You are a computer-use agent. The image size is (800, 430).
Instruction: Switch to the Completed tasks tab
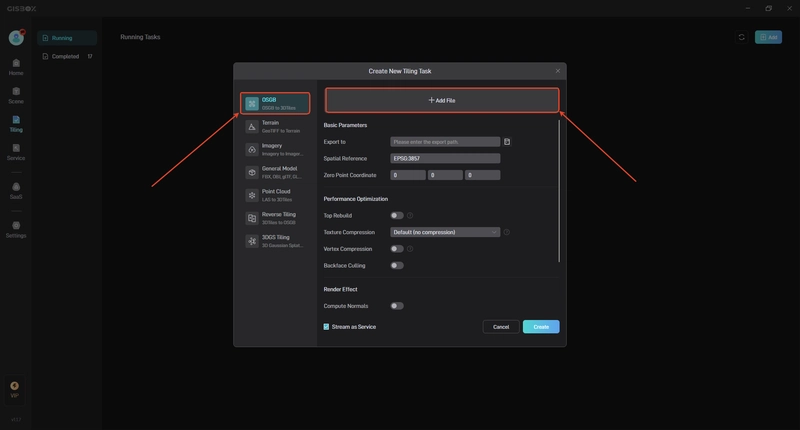pyautogui.click(x=67, y=57)
